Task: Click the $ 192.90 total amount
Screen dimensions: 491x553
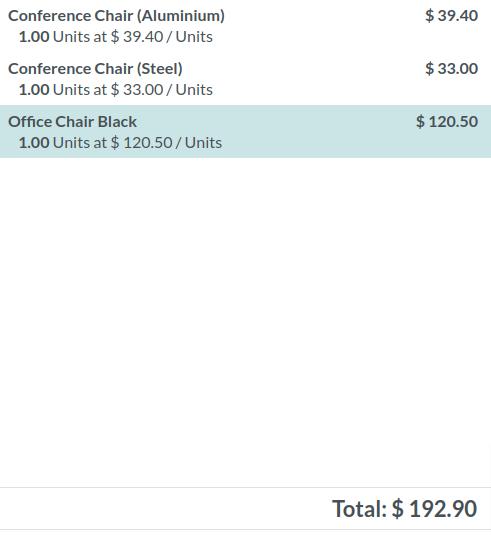Action: tap(435, 509)
